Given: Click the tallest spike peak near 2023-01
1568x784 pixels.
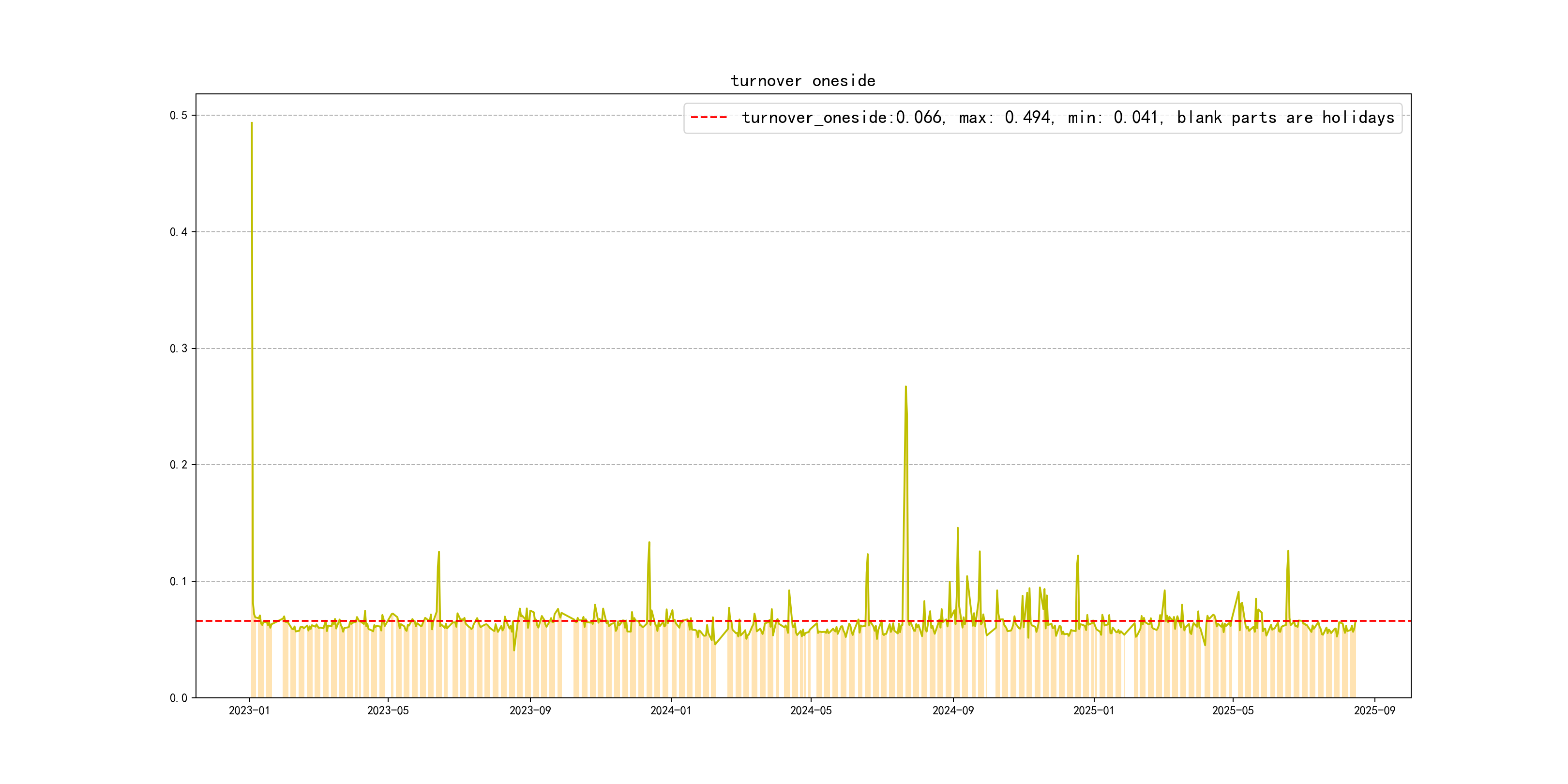Looking at the screenshot, I should 251,123.
